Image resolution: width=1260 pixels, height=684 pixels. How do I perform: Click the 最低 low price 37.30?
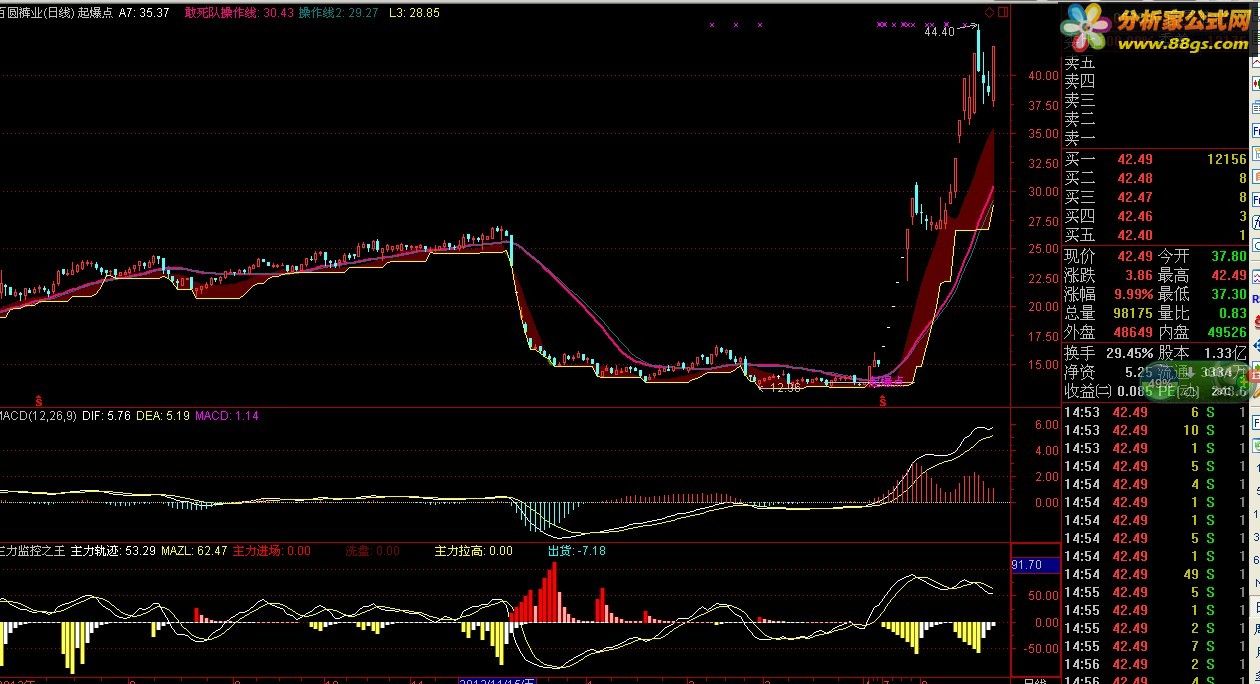click(1229, 294)
